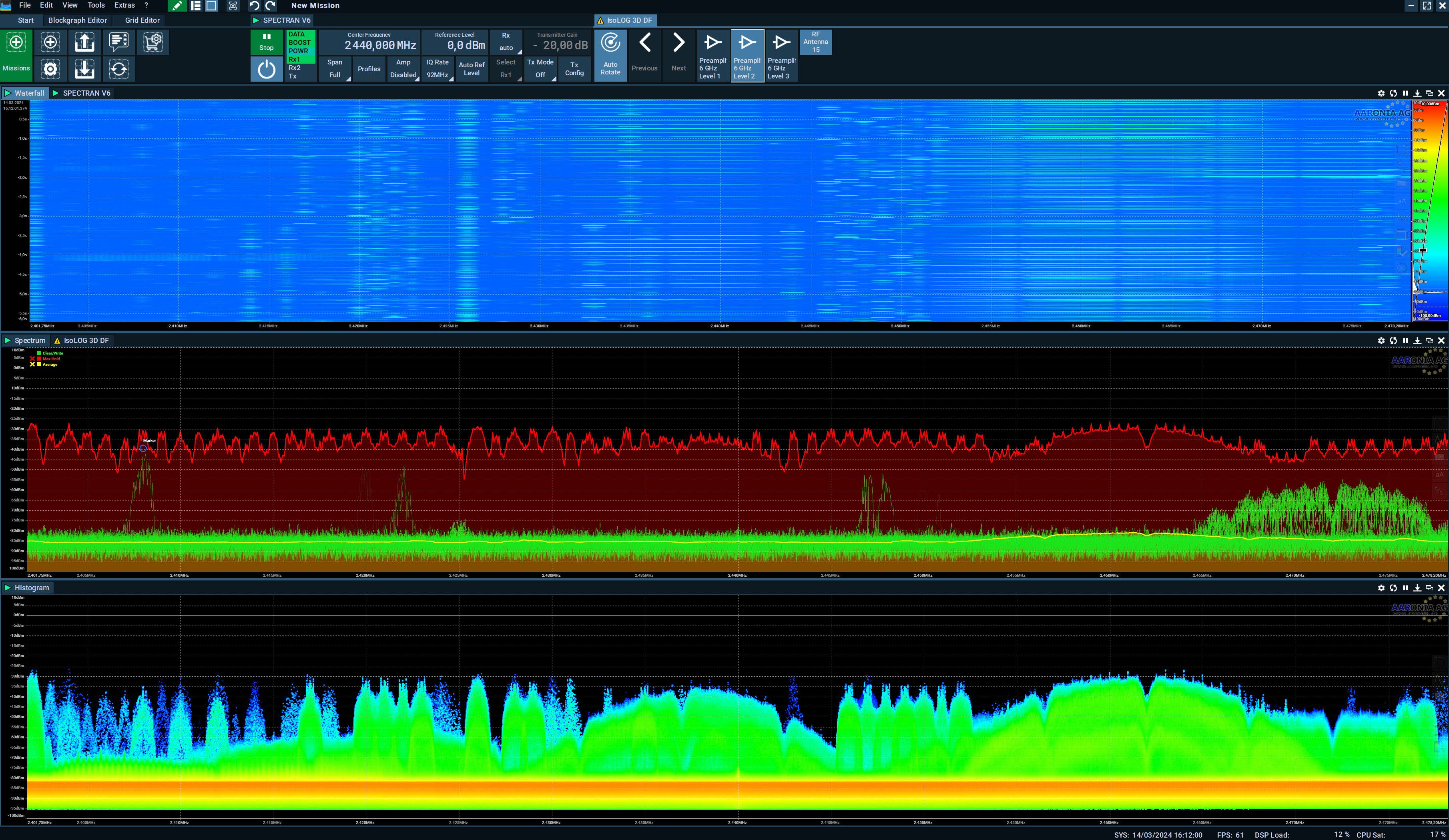Open the Rx auto dropdown
The image size is (1449, 840).
coord(506,42)
